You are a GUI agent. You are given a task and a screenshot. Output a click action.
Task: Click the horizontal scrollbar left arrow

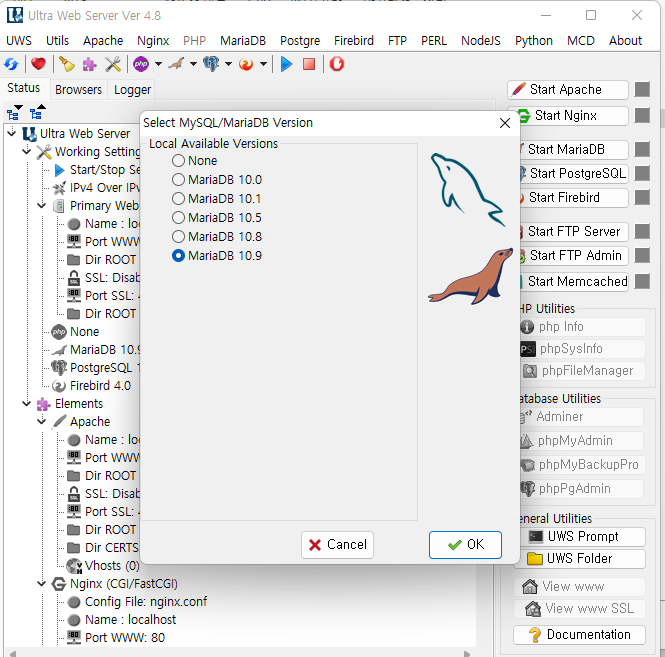[13, 654]
